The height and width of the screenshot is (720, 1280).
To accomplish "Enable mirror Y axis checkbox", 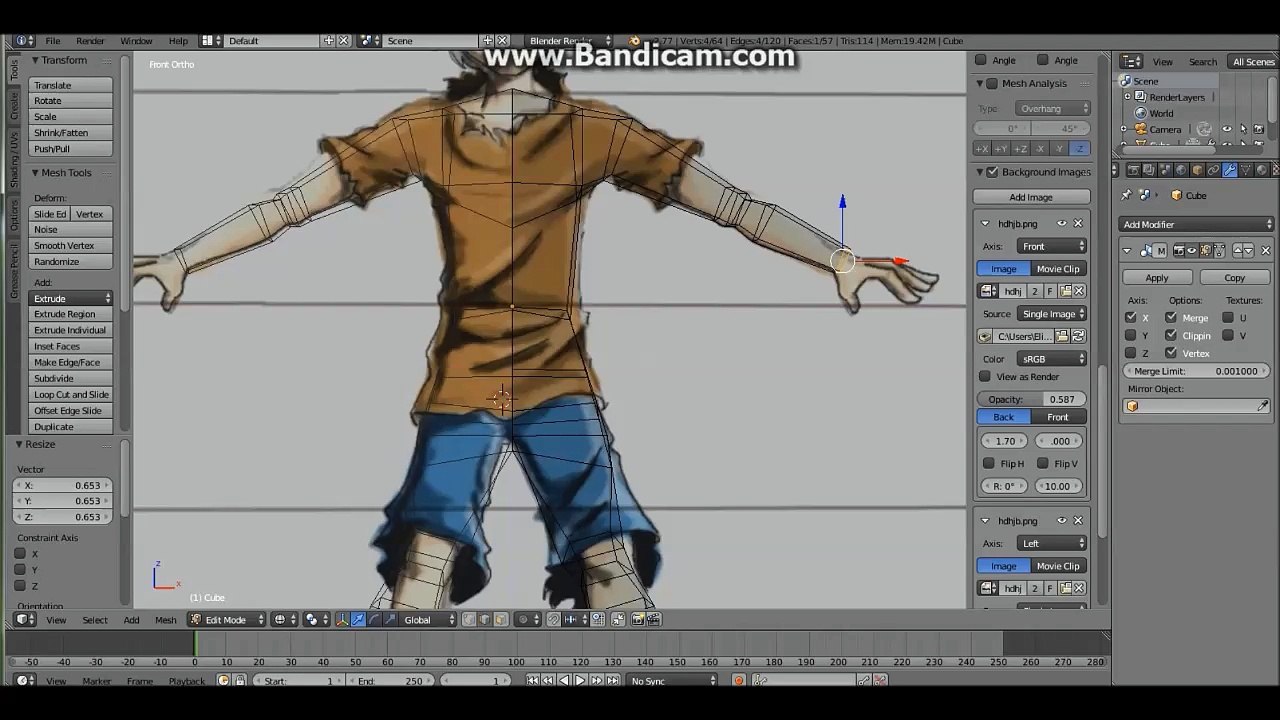I will [1131, 336].
